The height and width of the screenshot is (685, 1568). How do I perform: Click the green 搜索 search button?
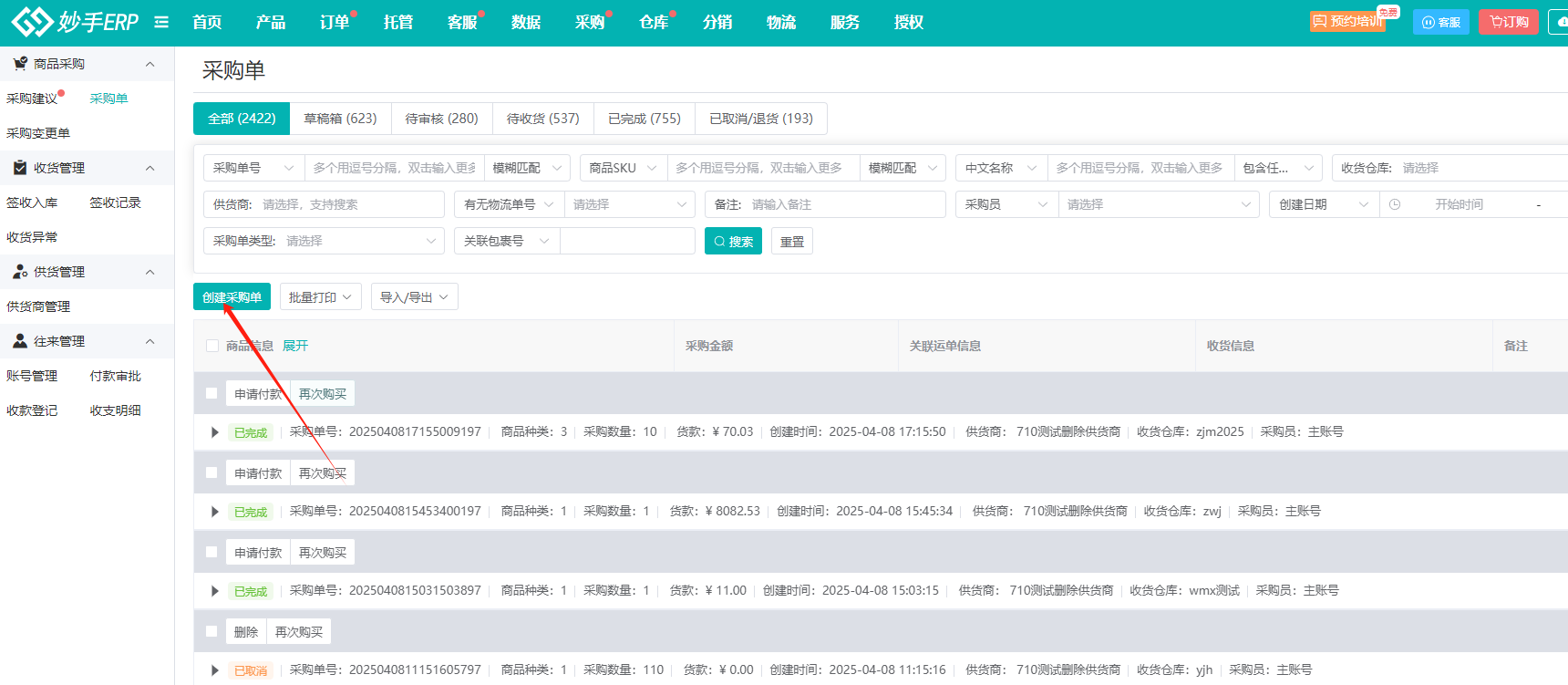733,241
